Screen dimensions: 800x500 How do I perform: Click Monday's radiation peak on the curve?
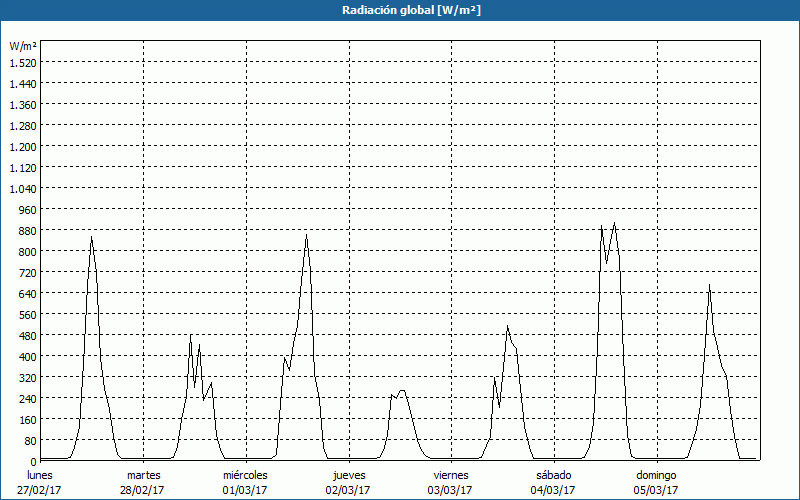tap(91, 237)
